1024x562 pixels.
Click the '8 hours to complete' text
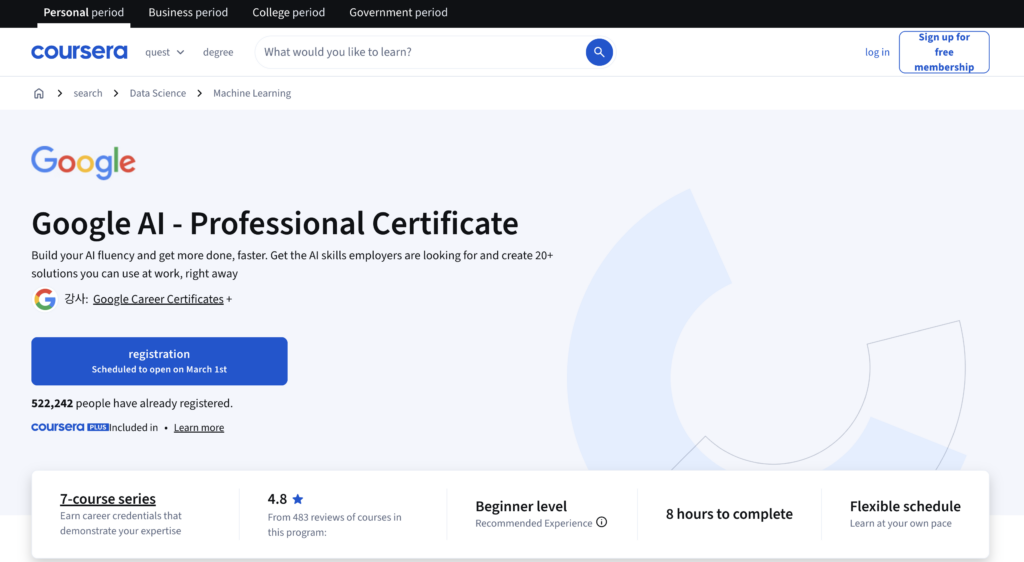tap(729, 514)
